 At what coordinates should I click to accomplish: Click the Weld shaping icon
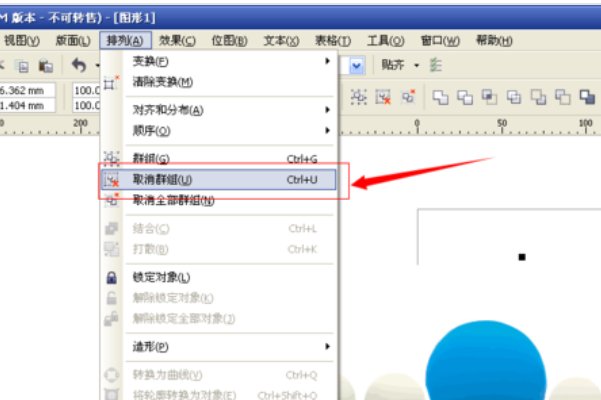440,97
